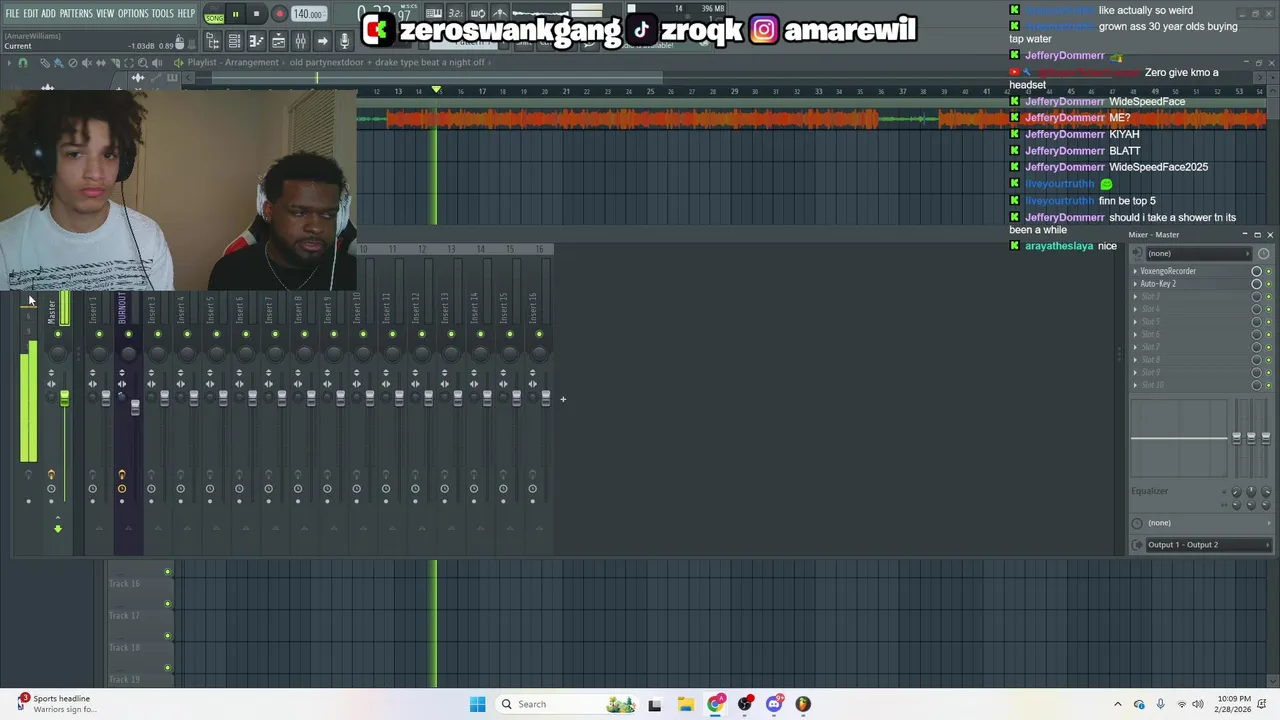1280x720 pixels.
Task: Mute the Master mixer track
Action: click(x=58, y=334)
